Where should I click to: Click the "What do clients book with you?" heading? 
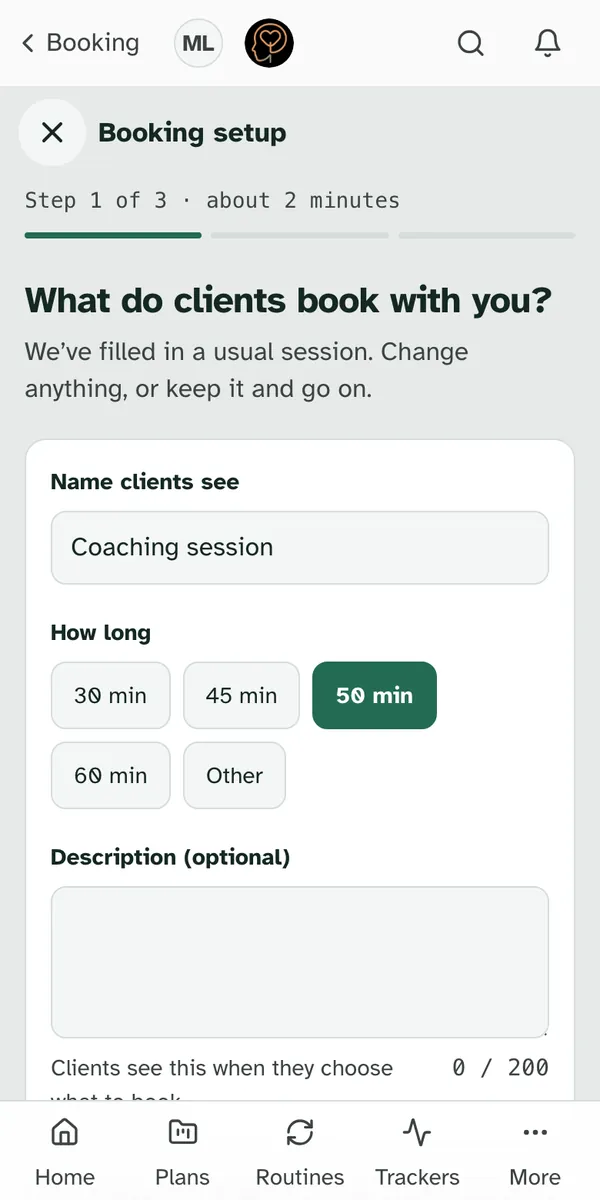pyautogui.click(x=288, y=300)
